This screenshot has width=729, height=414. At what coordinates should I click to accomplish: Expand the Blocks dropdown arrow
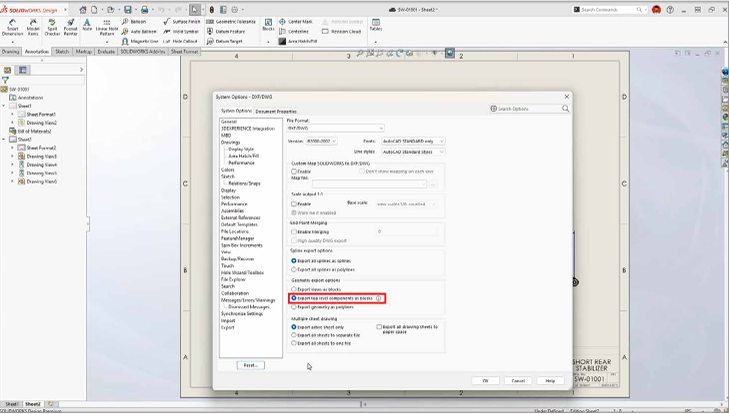point(268,42)
